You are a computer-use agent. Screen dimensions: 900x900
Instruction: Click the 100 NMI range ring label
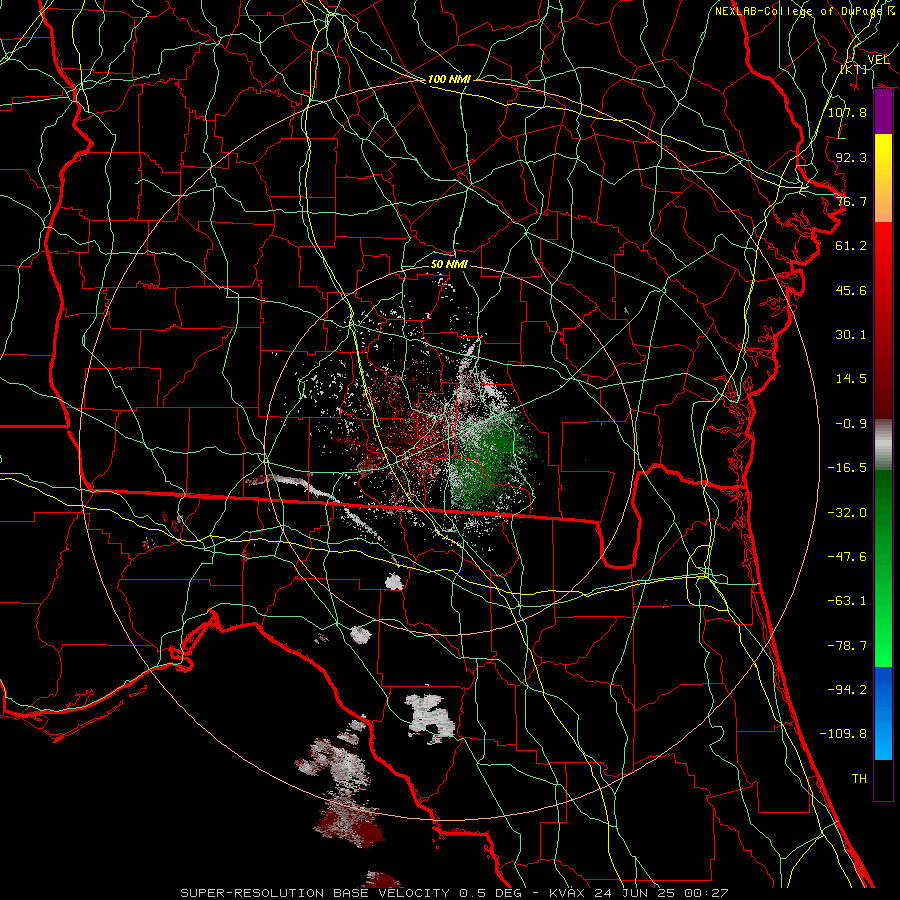coord(449,79)
